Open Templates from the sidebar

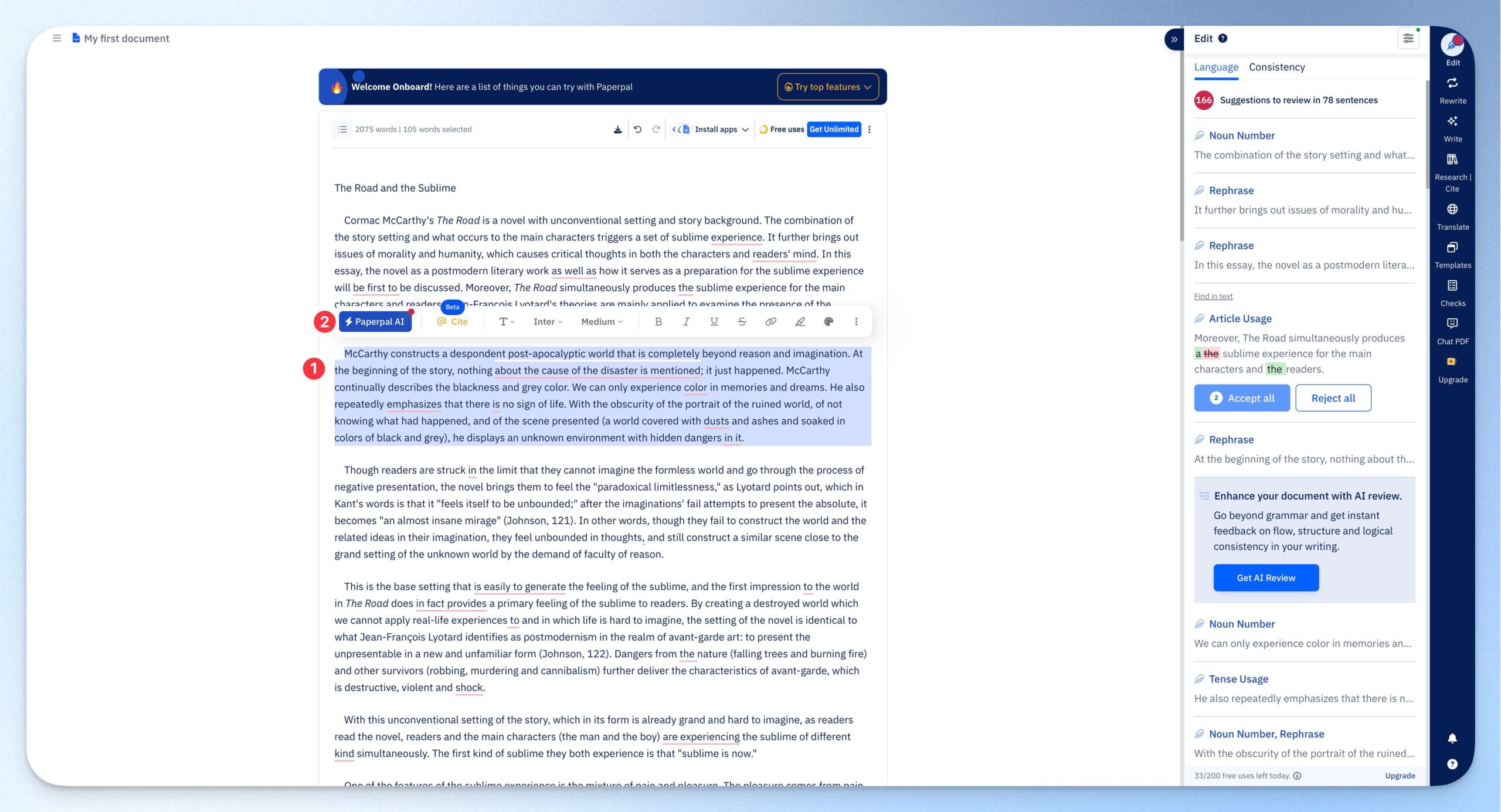pos(1452,254)
